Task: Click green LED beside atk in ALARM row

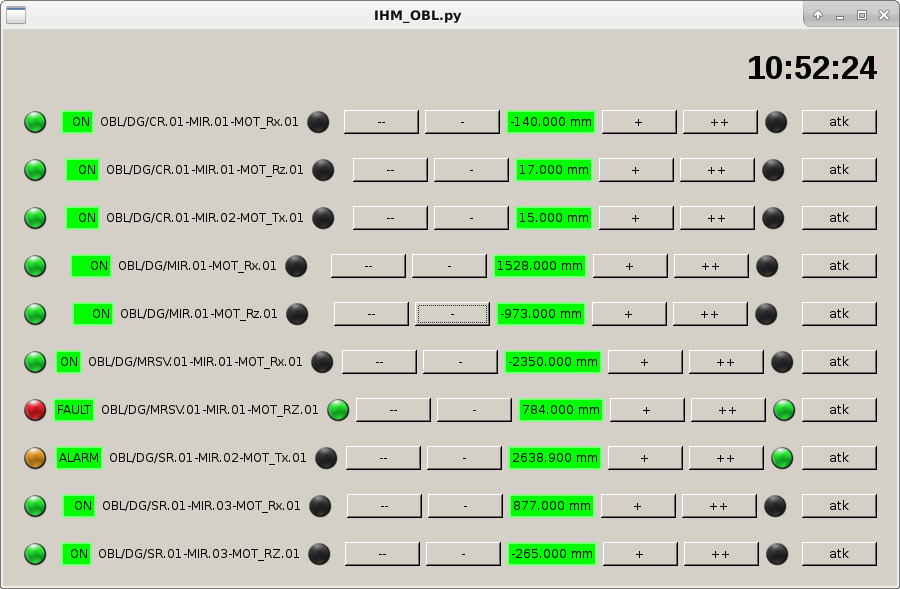Action: click(x=782, y=458)
